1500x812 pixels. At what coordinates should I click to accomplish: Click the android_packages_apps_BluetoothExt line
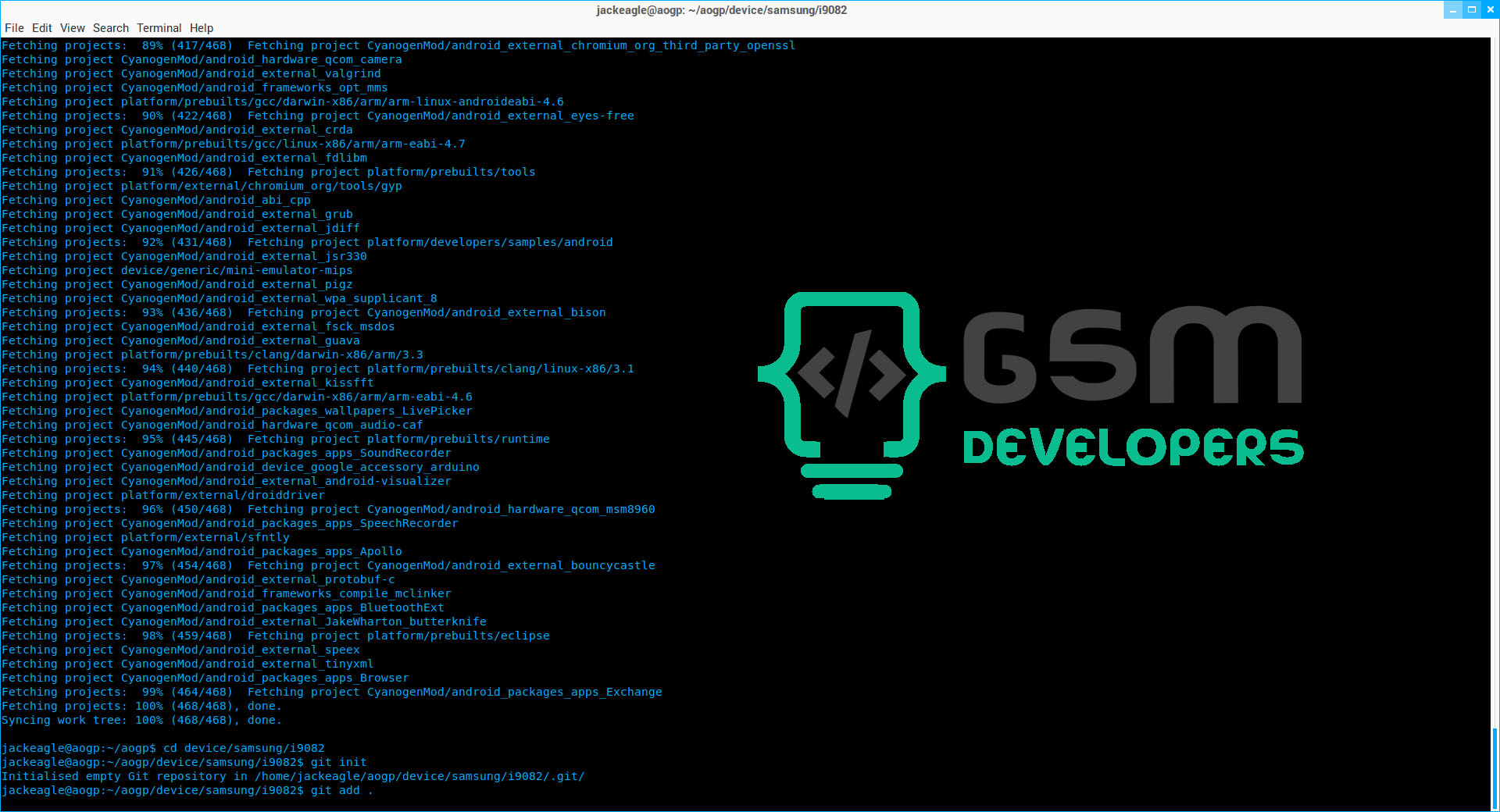point(223,608)
